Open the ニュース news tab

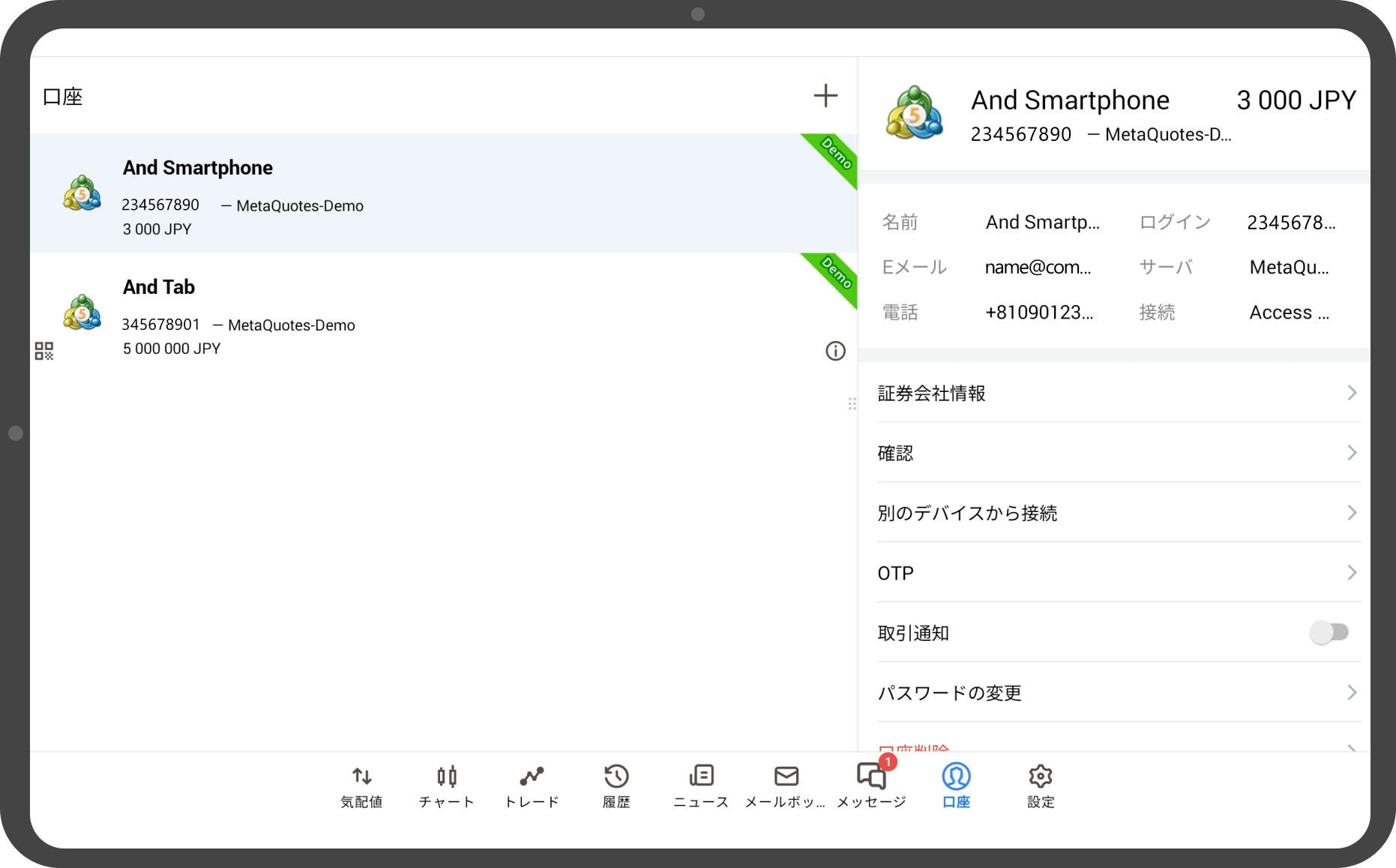pyautogui.click(x=701, y=786)
